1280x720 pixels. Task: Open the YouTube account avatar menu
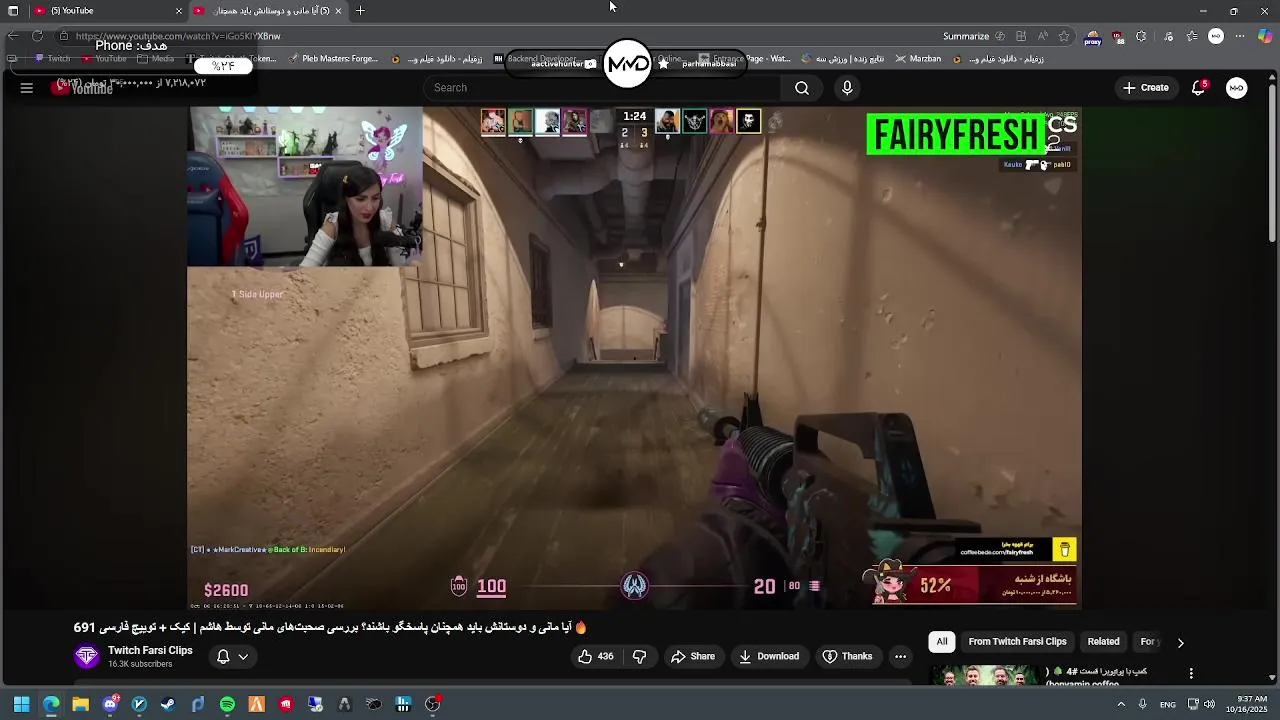pos(1237,88)
